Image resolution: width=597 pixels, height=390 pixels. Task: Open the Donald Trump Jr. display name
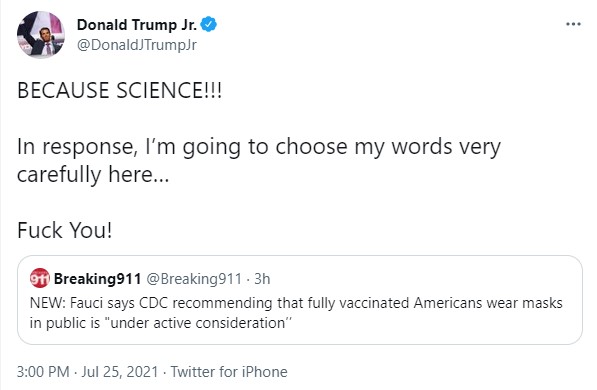[x=137, y=25]
